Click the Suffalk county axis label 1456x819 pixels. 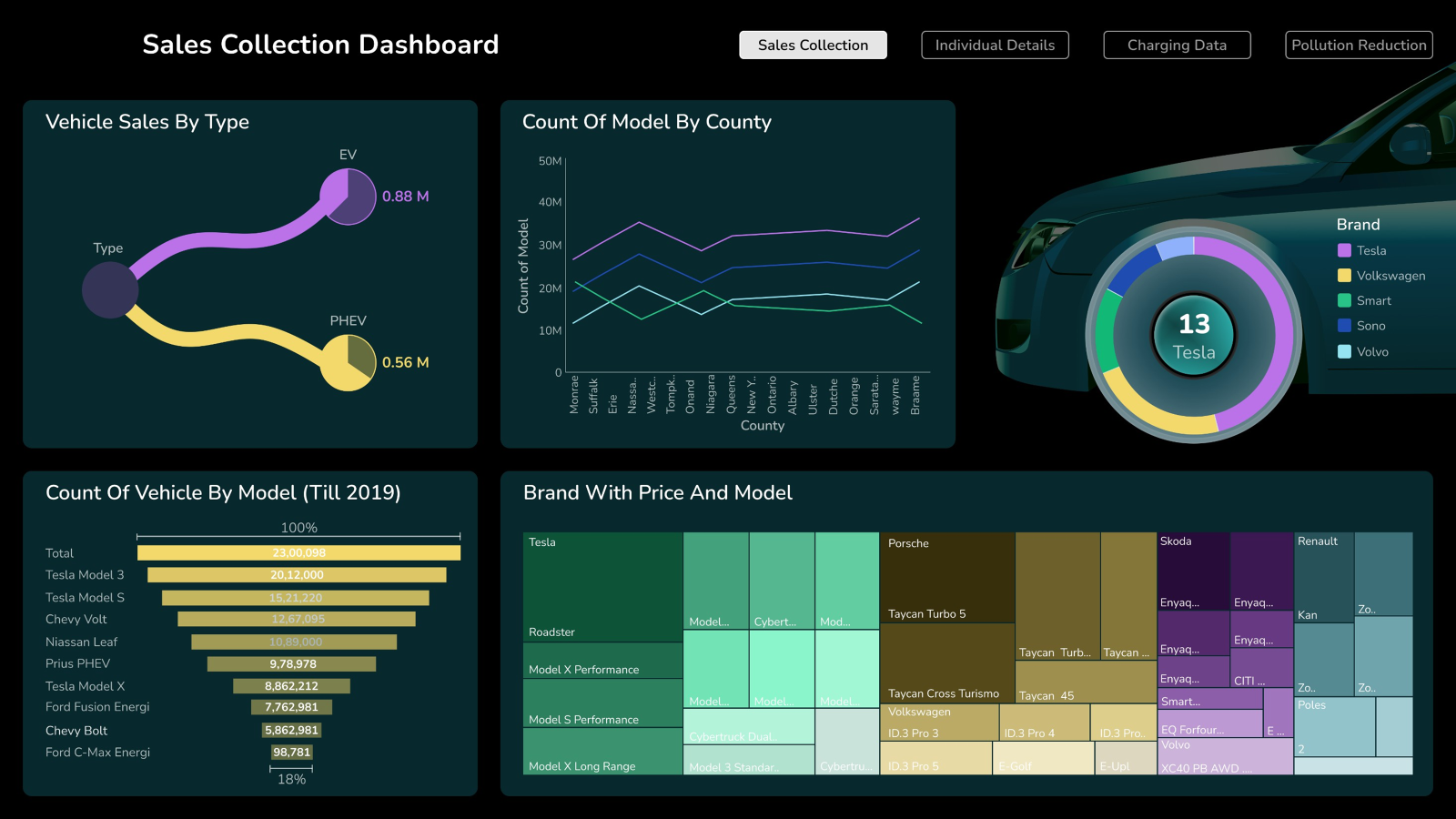click(x=593, y=396)
